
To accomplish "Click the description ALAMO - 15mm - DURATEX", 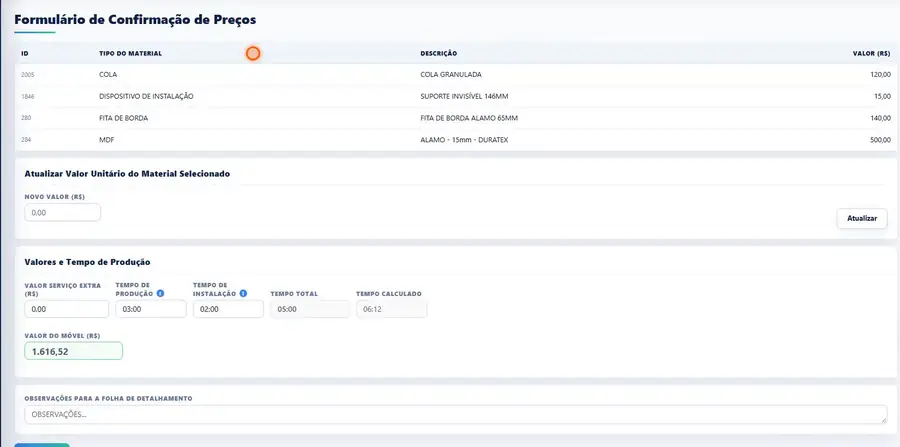I will (464, 139).
